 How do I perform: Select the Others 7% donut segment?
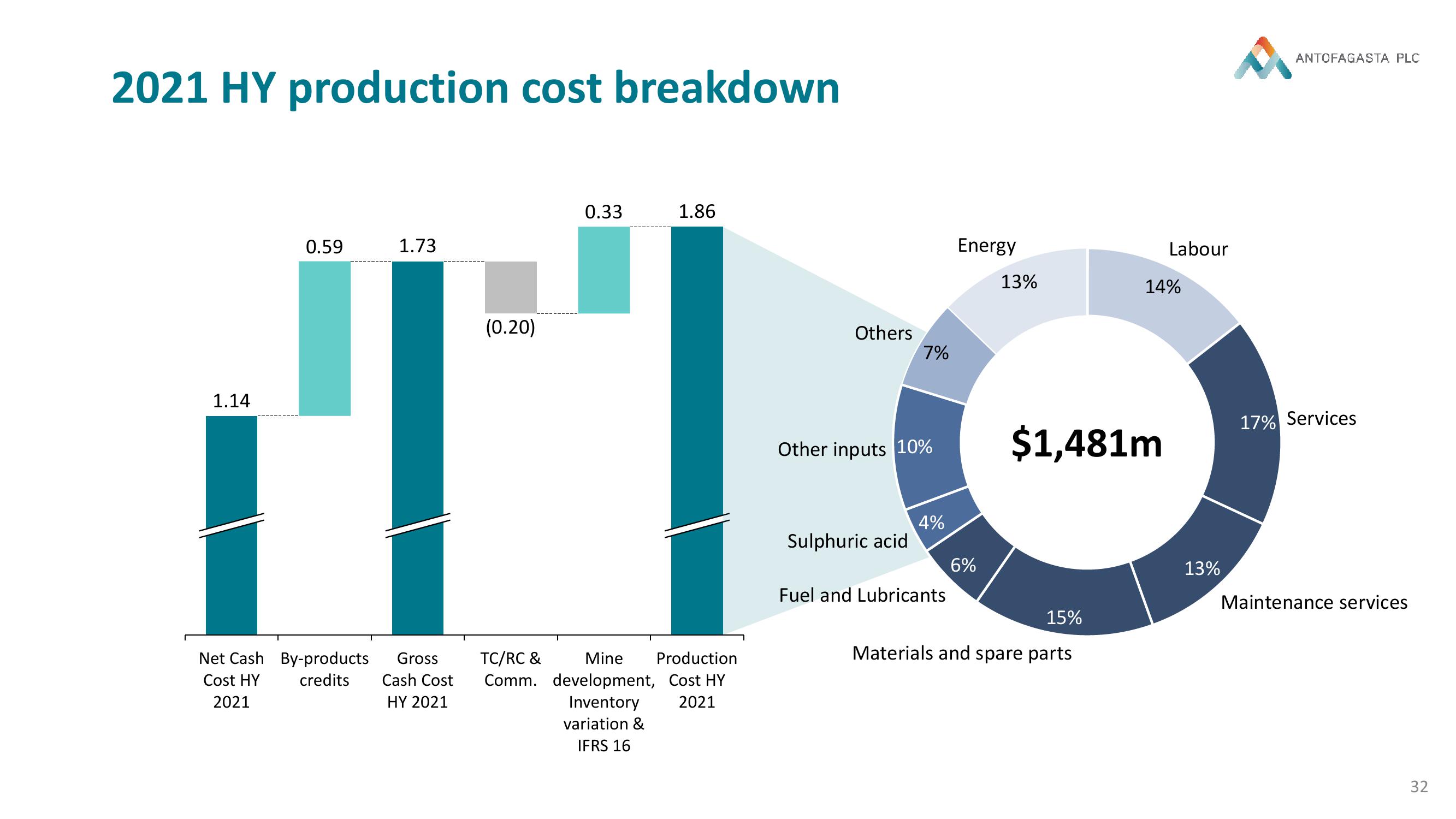click(x=948, y=356)
